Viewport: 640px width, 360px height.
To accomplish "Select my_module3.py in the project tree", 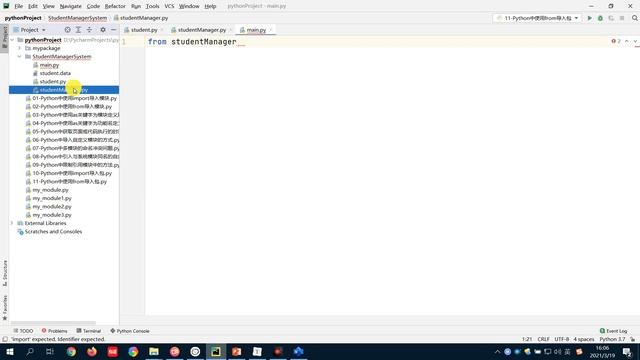I will point(52,215).
